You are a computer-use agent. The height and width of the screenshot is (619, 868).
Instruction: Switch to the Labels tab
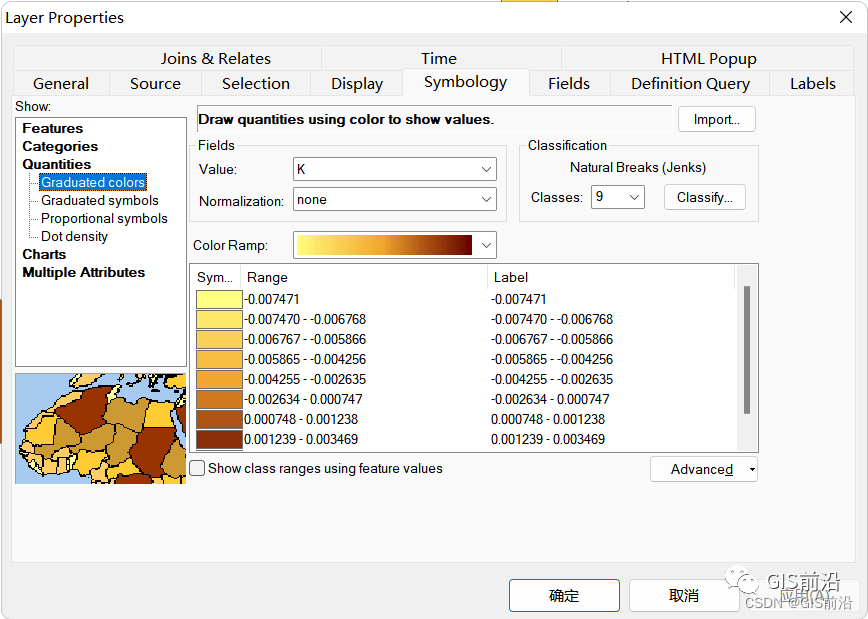tap(812, 84)
